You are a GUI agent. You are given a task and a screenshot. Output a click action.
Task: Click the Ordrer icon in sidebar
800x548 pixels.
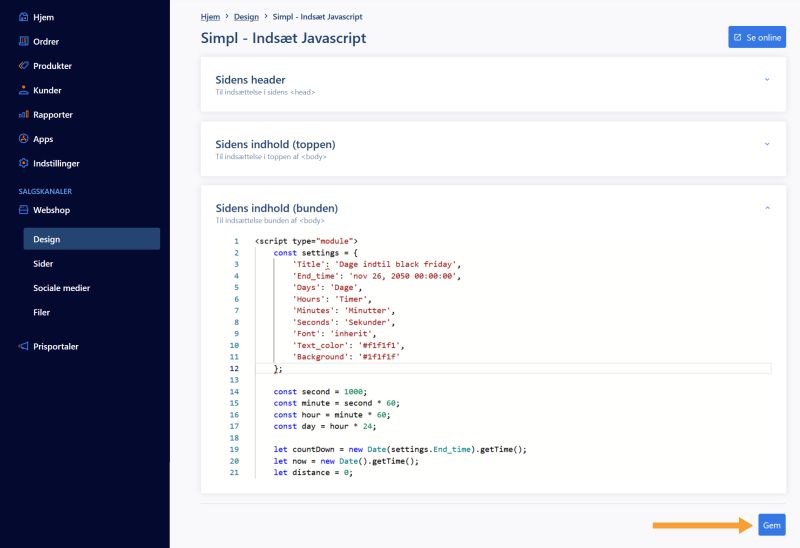[23, 41]
